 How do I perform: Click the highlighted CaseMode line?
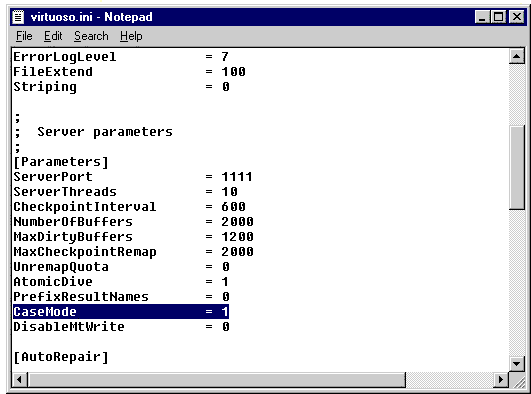[121, 311]
